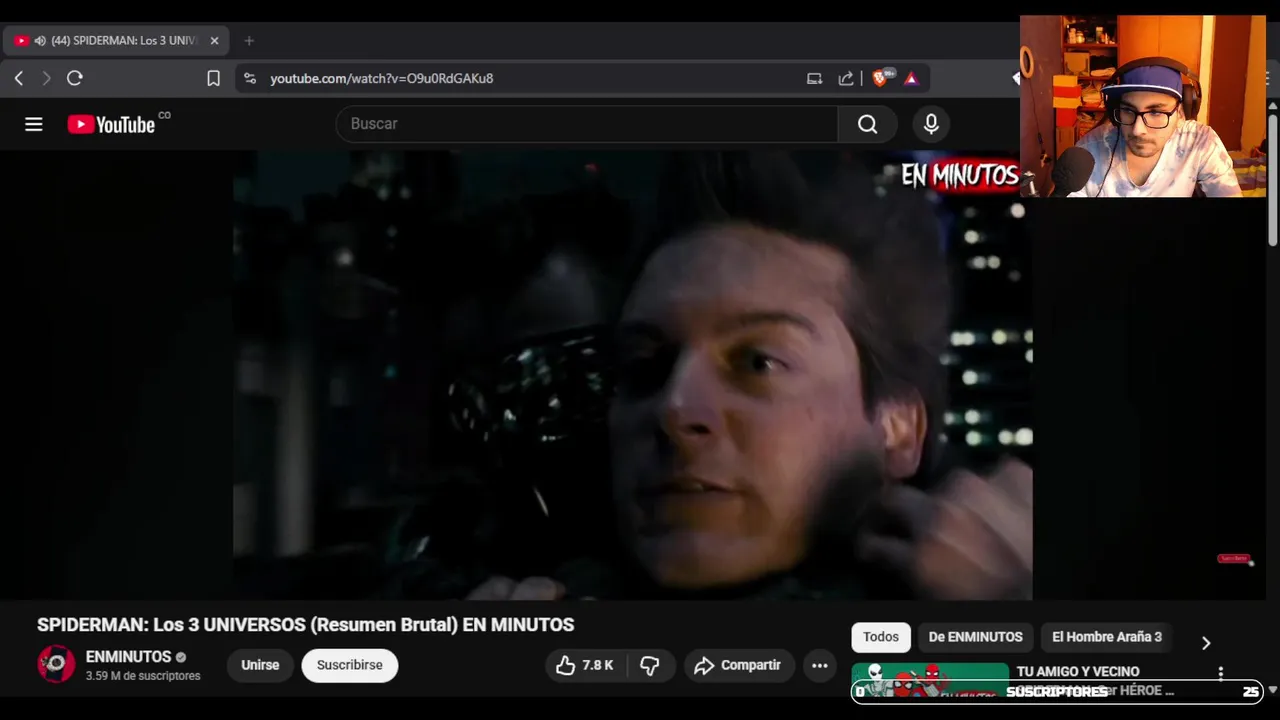The image size is (1280, 720).
Task: Select the De ENMINUTOS filter chip
Action: point(975,637)
